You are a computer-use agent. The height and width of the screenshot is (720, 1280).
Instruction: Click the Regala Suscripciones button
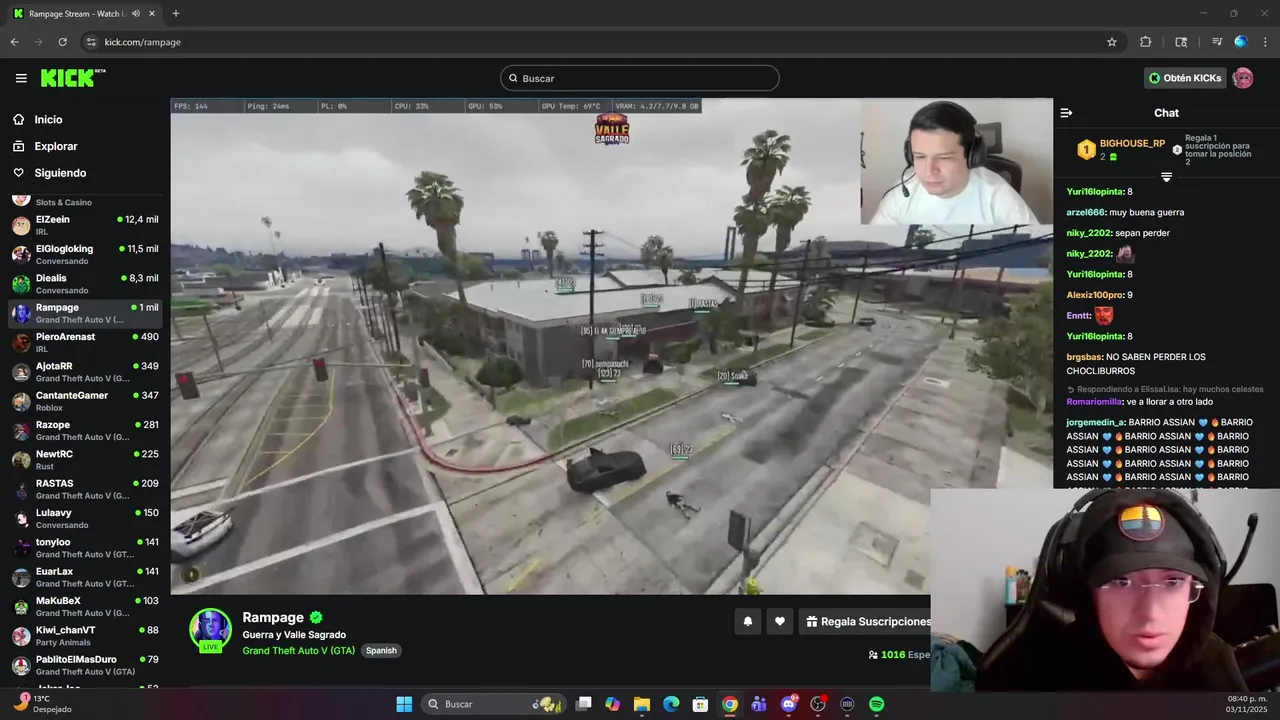[x=866, y=621]
